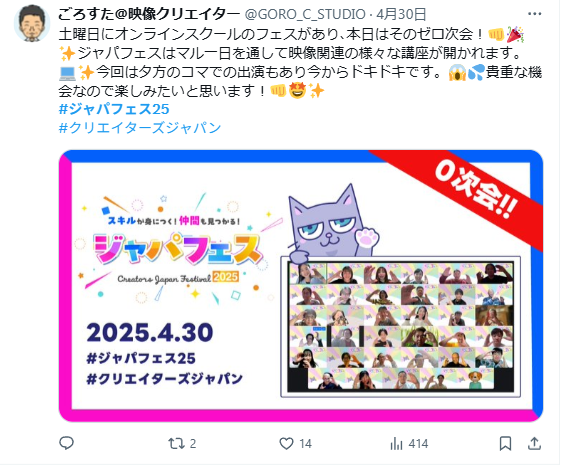Click the red 0次会!! ribbon banner
The height and width of the screenshot is (465, 563).
pyautogui.click(x=467, y=190)
